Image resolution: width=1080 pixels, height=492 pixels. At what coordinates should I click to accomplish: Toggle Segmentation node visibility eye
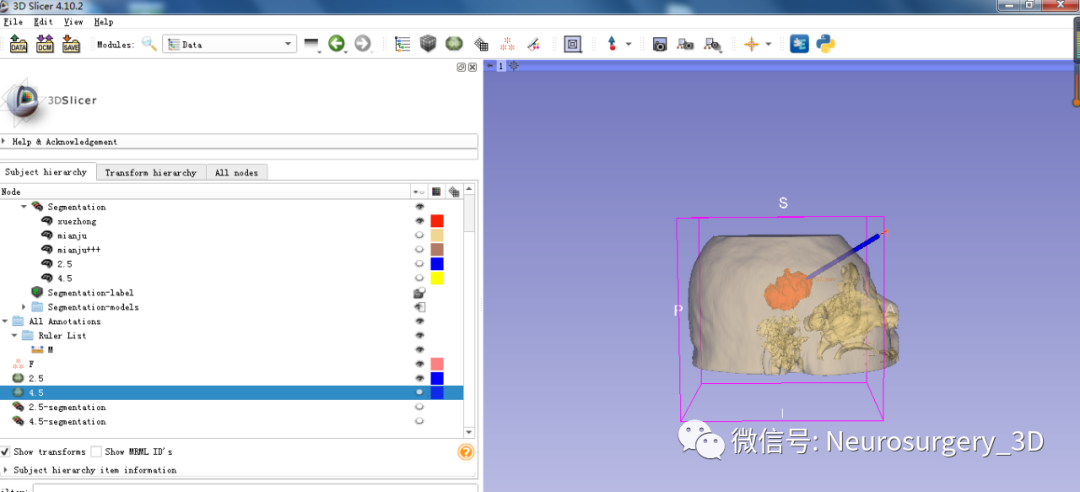click(x=419, y=207)
